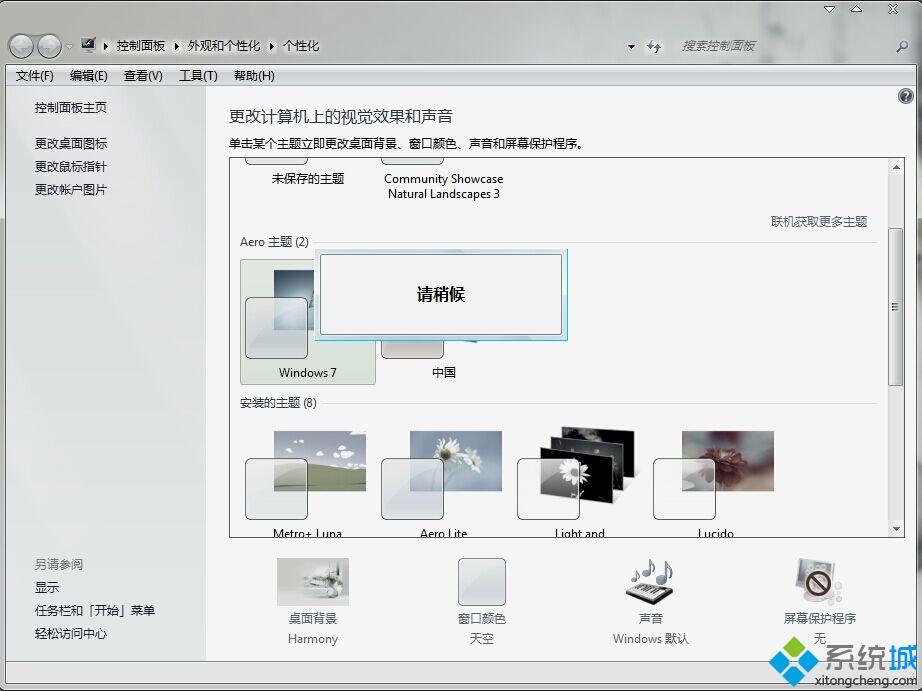
Task: Open the 查看(V) menu
Action: point(143,76)
